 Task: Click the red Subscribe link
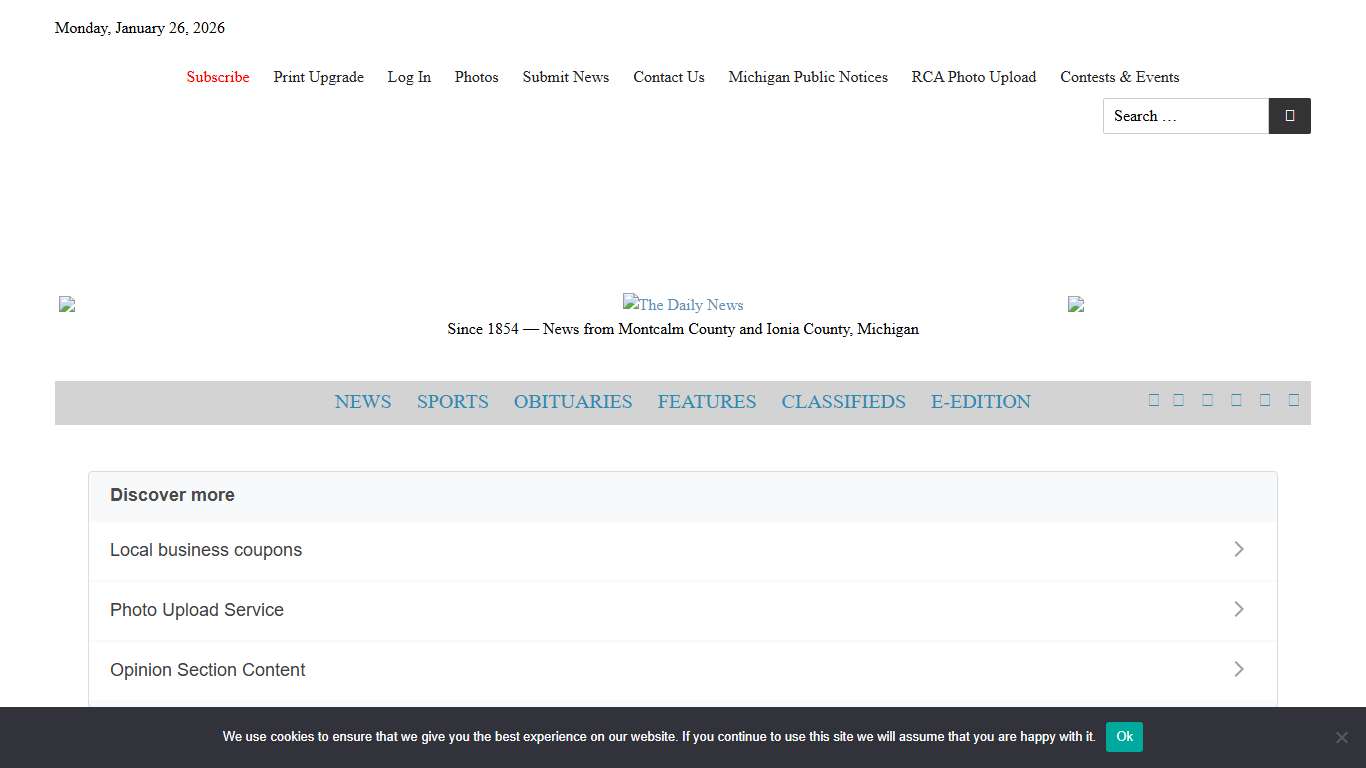coord(218,77)
